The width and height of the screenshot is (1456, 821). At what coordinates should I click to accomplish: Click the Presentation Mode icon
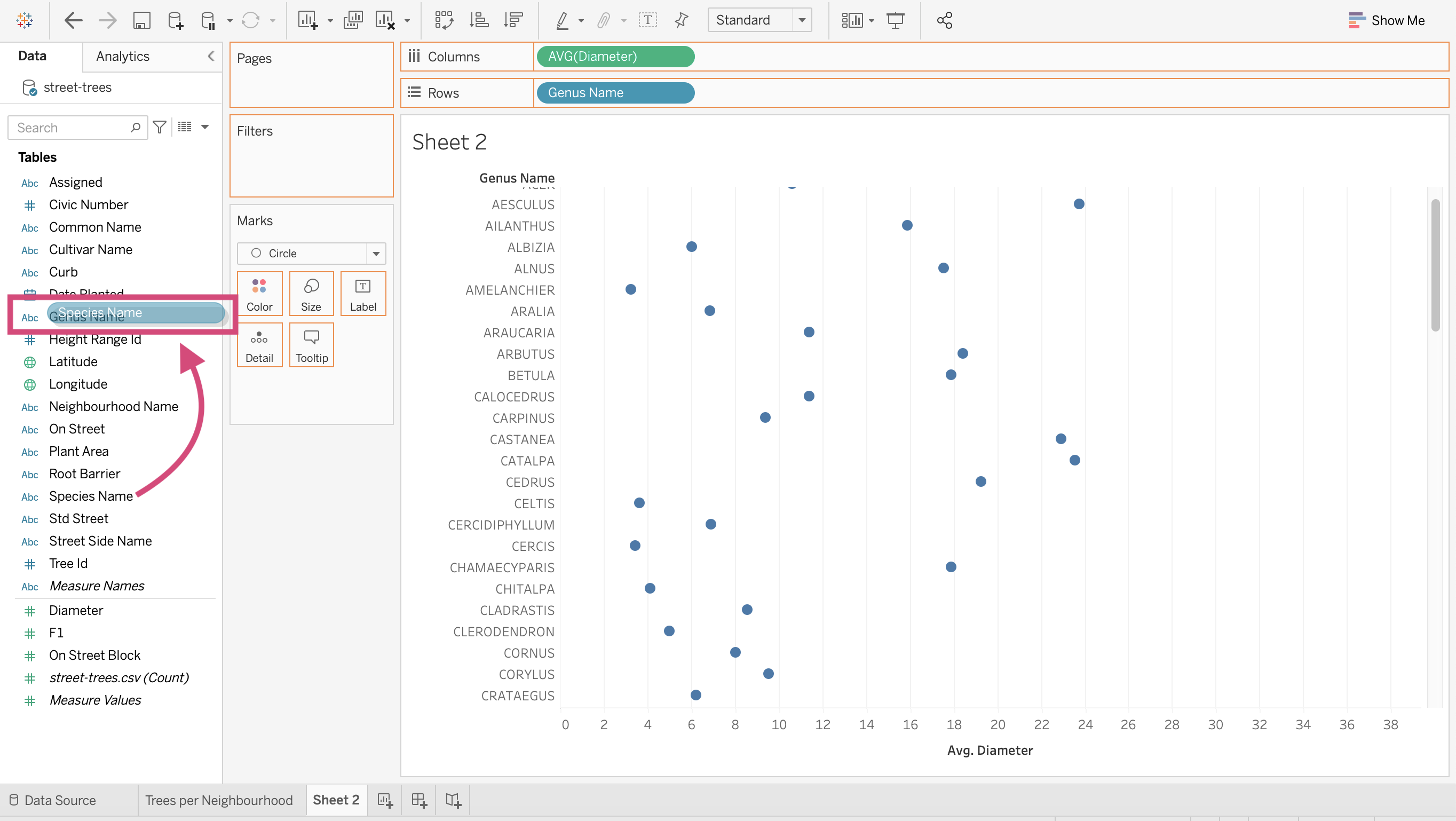895,20
